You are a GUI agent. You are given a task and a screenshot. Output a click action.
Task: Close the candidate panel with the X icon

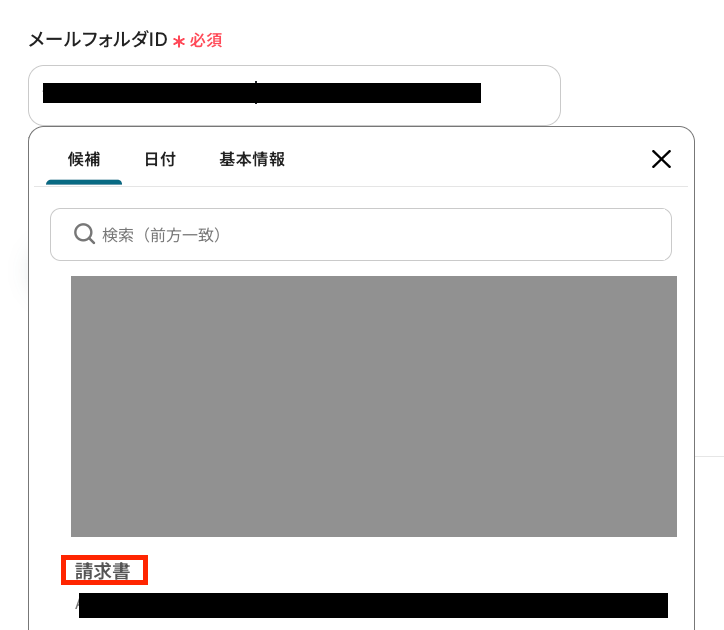pos(661,159)
